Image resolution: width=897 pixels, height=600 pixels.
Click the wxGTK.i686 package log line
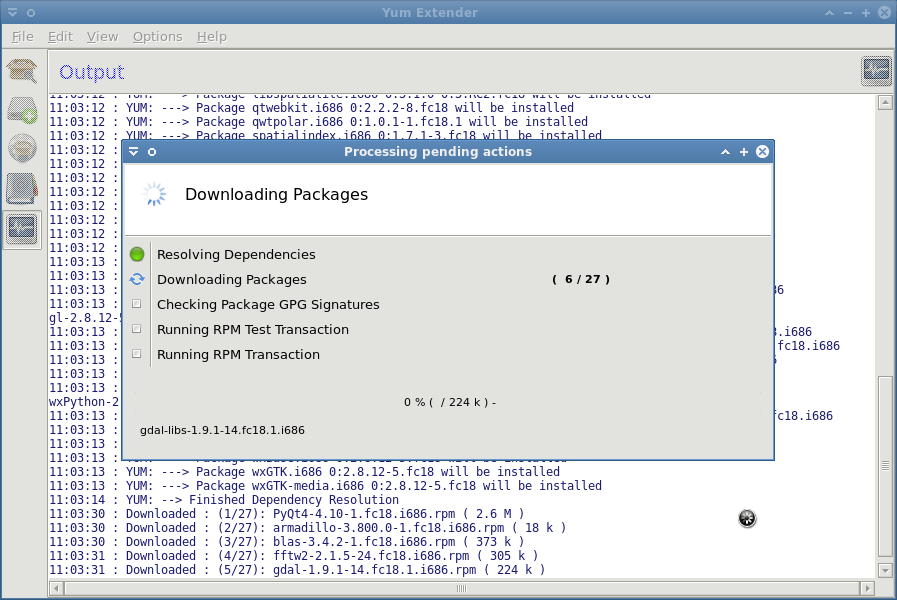coord(304,471)
